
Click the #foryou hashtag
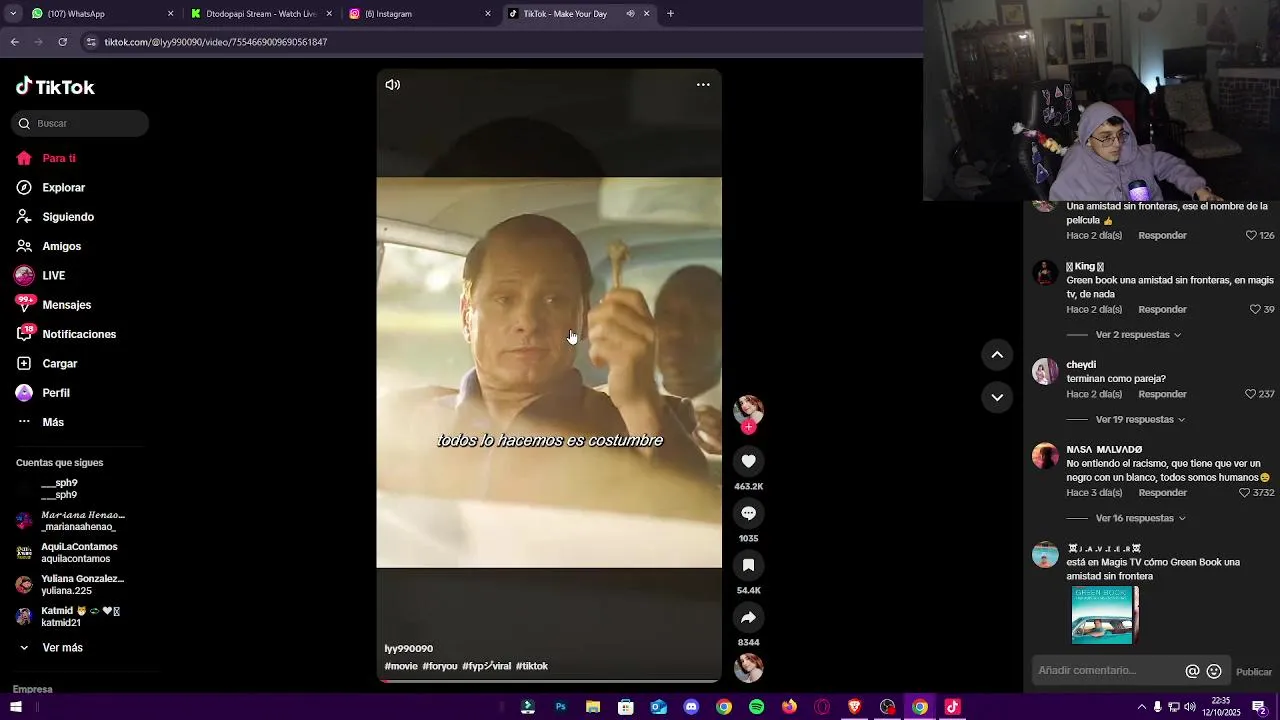click(x=440, y=666)
